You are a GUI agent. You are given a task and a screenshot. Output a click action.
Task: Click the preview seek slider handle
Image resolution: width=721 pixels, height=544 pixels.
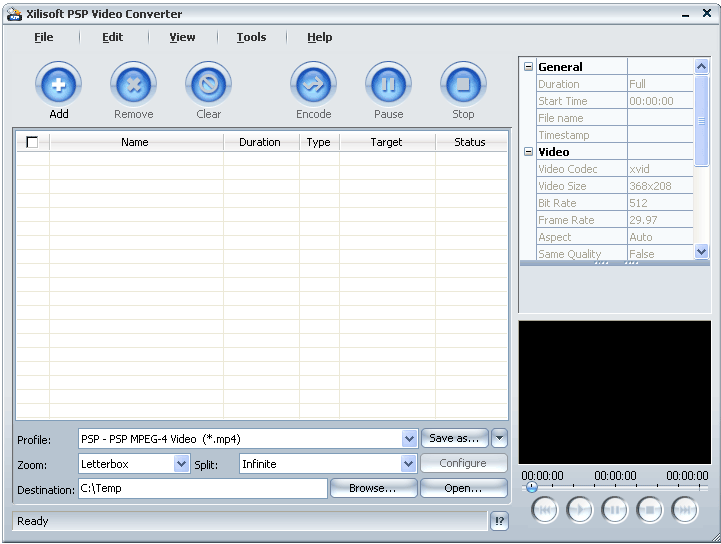[532, 488]
